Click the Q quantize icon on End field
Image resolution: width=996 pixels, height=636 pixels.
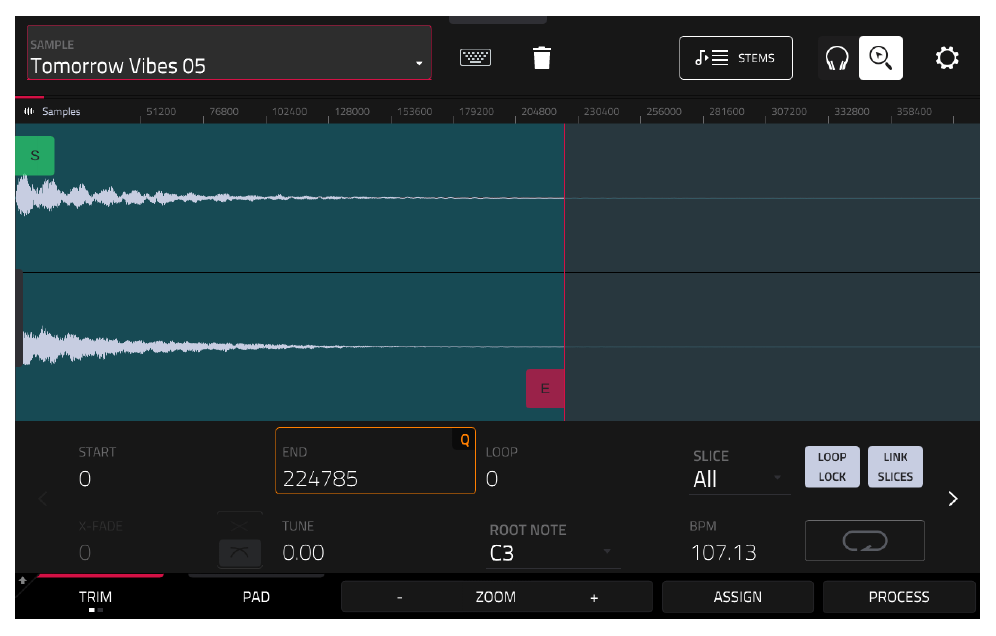point(464,440)
